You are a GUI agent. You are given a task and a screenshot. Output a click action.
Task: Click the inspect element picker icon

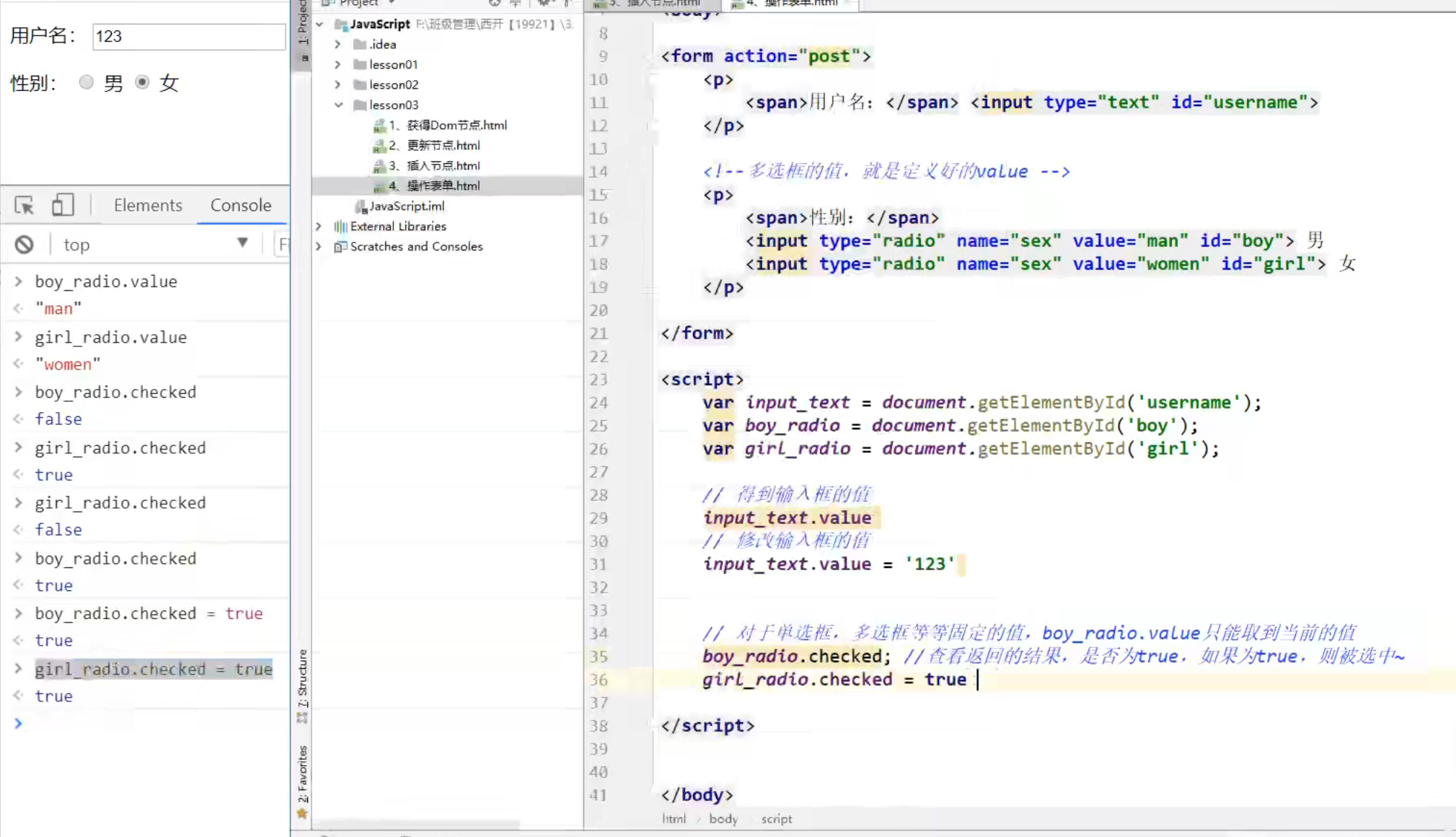pyautogui.click(x=24, y=206)
